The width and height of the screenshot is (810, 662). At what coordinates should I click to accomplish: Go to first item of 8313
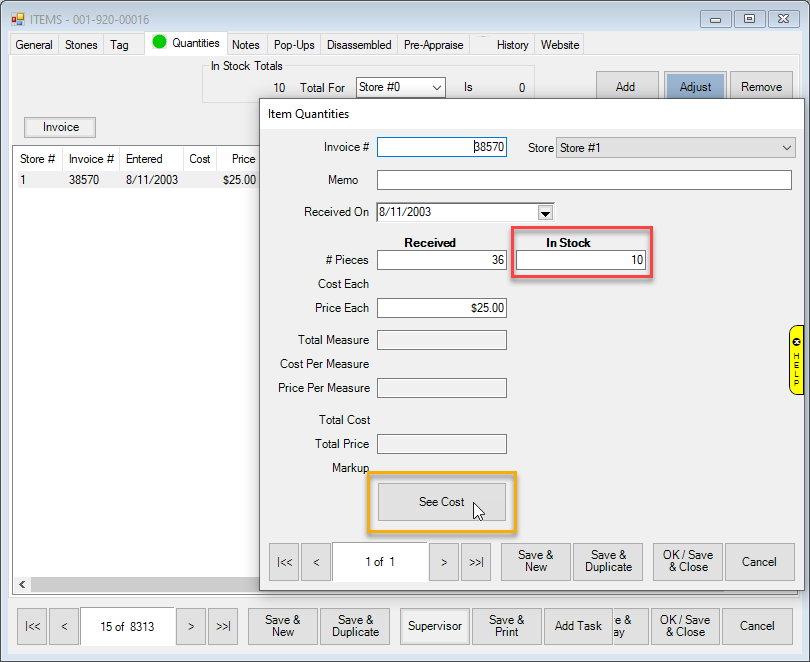pos(32,626)
